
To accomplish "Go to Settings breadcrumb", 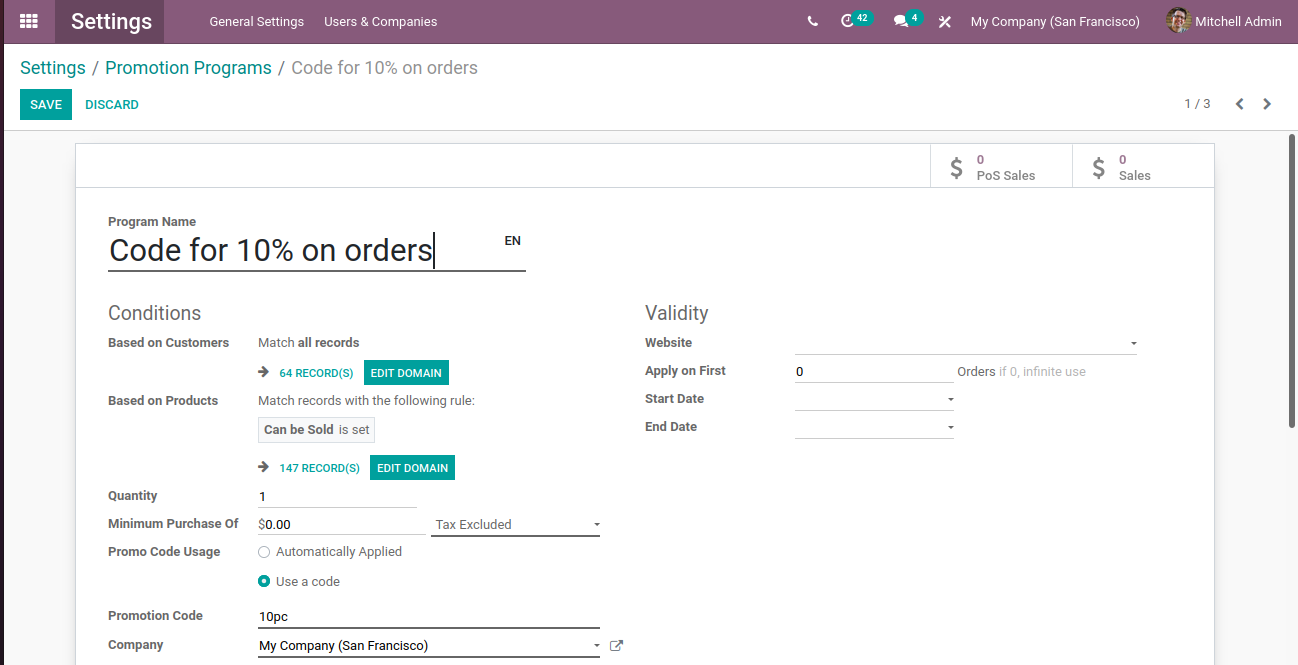I will pos(53,68).
